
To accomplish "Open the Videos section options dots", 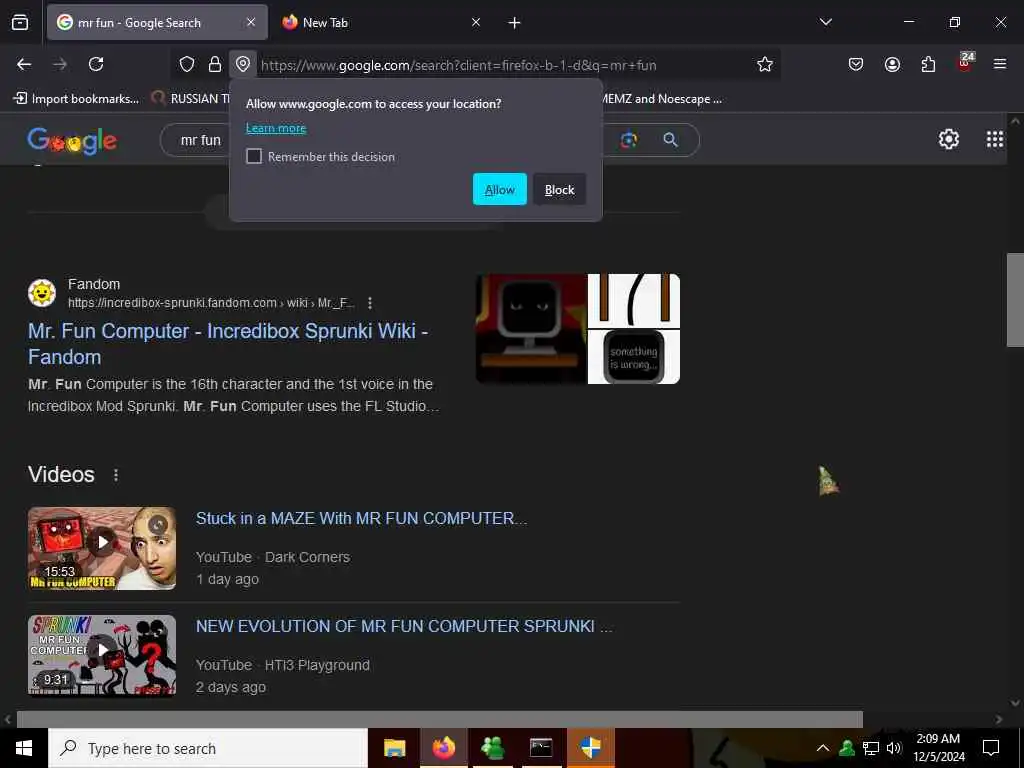I will [x=116, y=475].
